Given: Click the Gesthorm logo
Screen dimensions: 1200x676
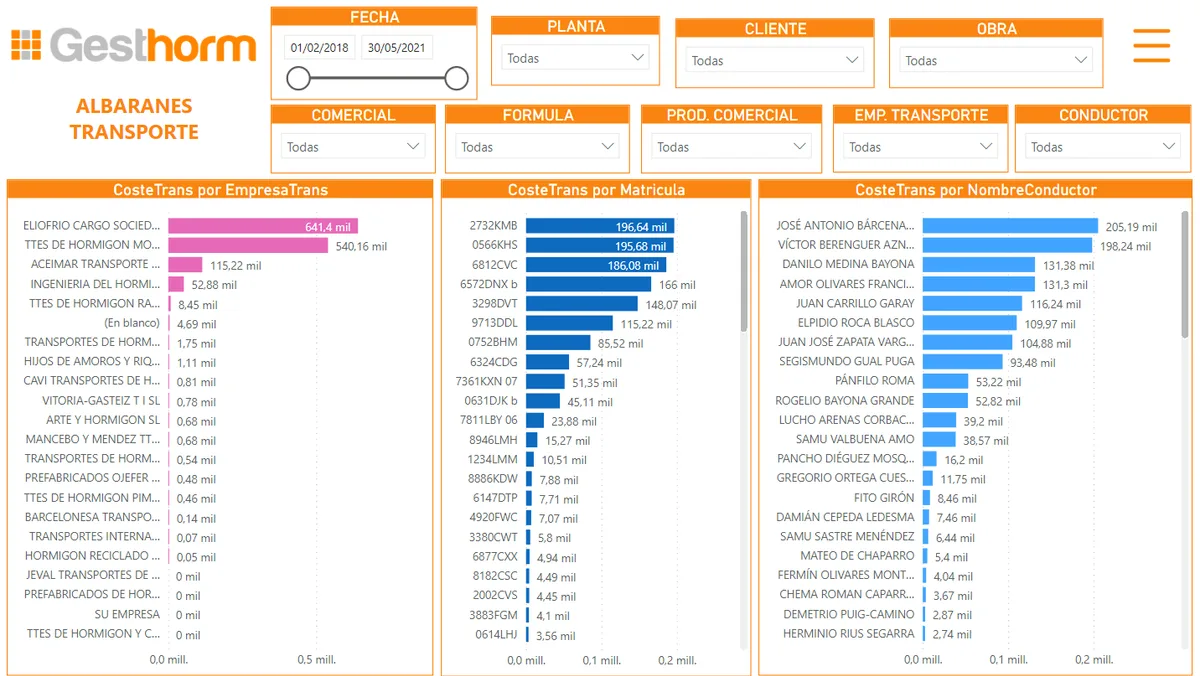Looking at the screenshot, I should [x=133, y=45].
